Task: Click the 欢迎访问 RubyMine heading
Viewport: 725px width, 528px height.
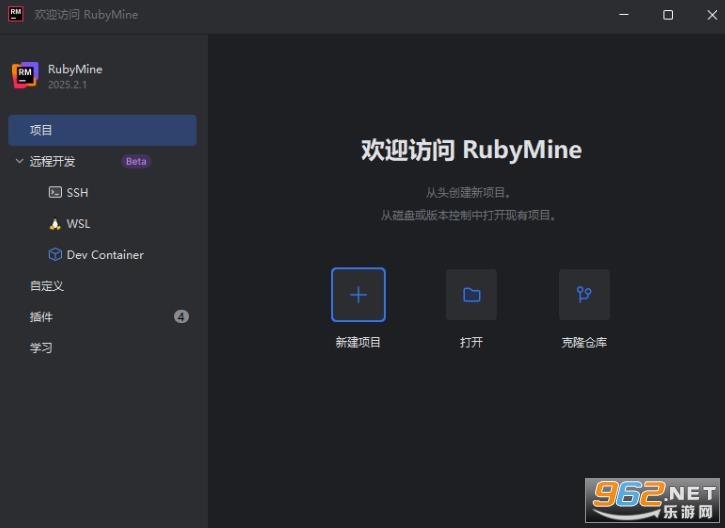Action: tap(471, 150)
